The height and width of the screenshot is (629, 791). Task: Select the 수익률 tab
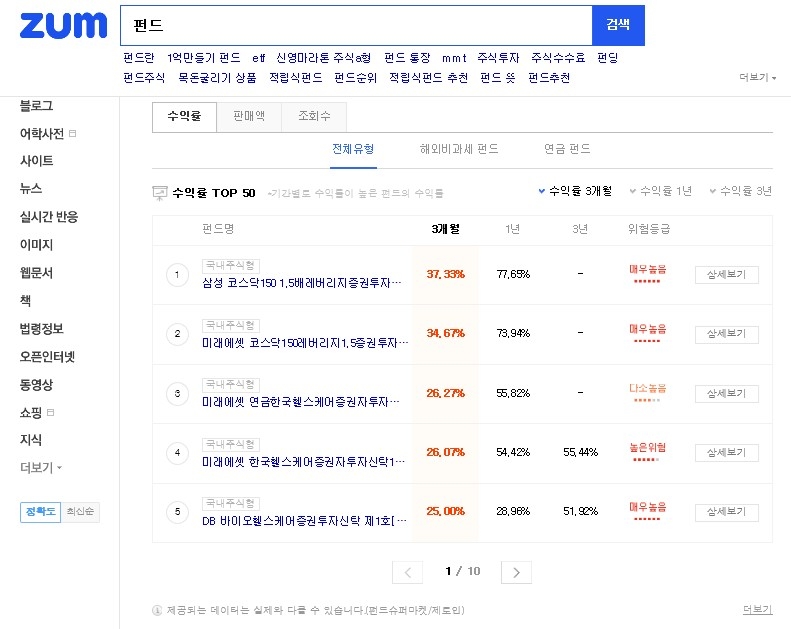coord(184,117)
